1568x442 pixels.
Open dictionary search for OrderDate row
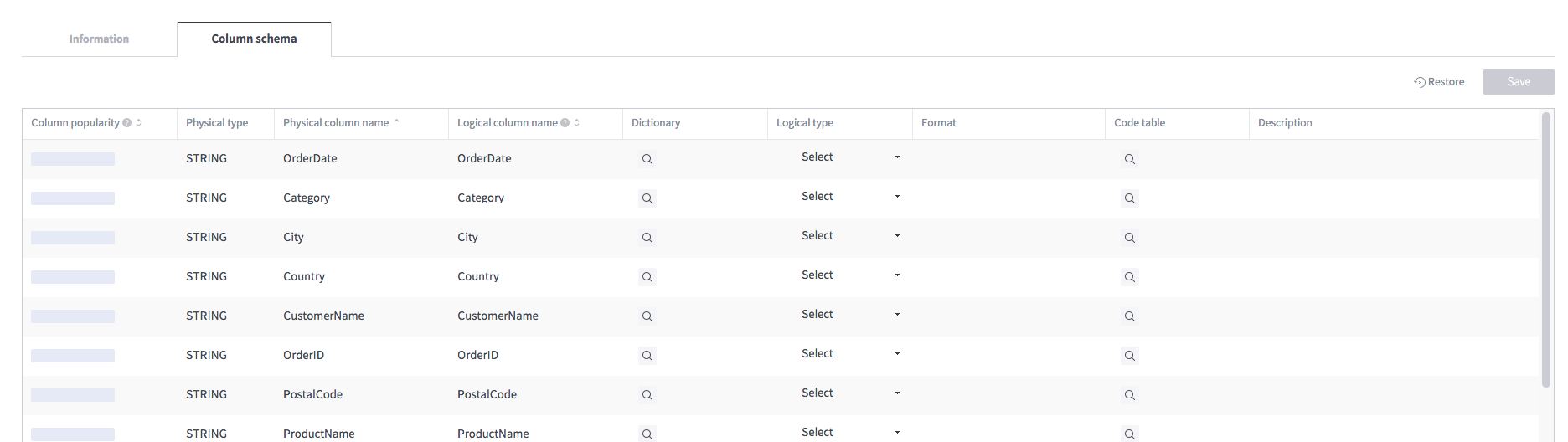[x=647, y=159]
